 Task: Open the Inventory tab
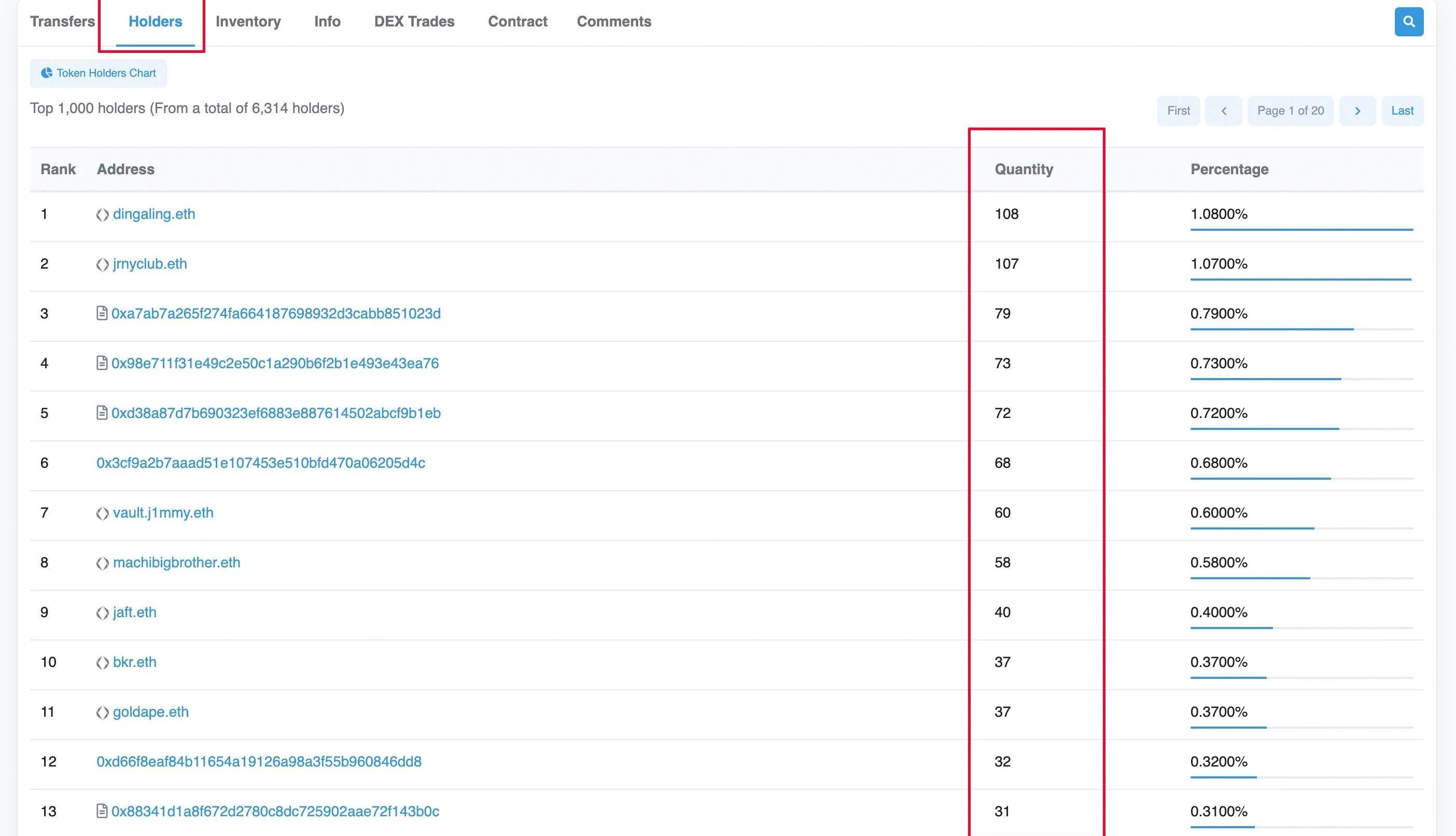click(x=248, y=22)
